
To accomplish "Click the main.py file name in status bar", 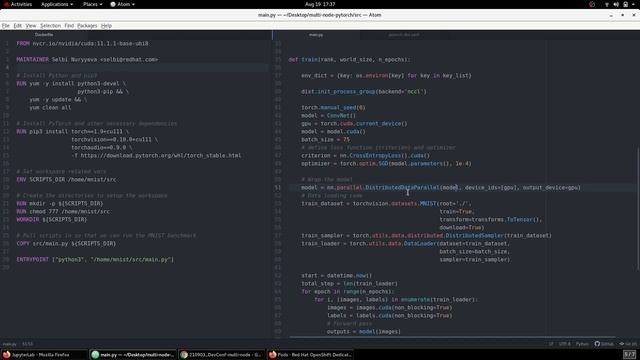I will click(x=9, y=344).
